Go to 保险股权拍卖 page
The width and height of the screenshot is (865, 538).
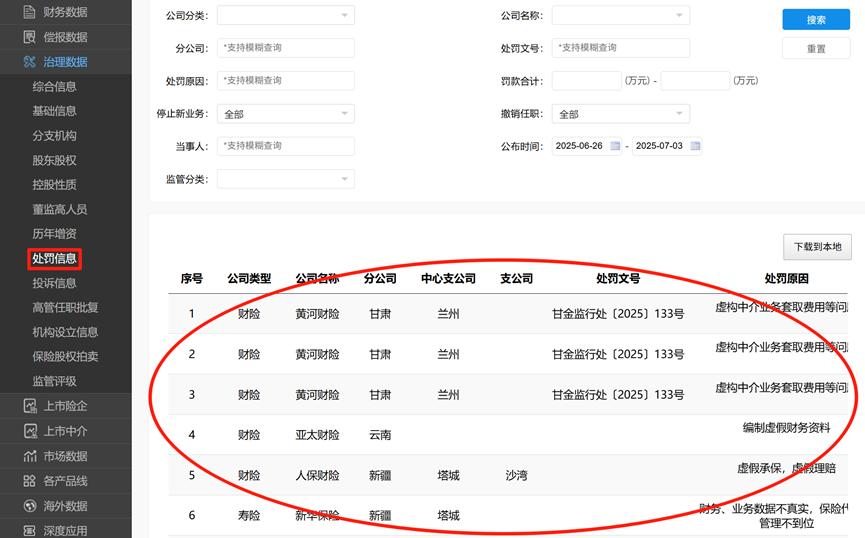click(65, 356)
